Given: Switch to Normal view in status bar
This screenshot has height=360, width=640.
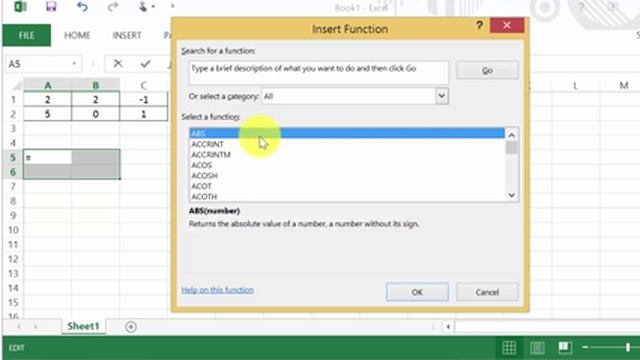Looking at the screenshot, I should click(x=509, y=347).
